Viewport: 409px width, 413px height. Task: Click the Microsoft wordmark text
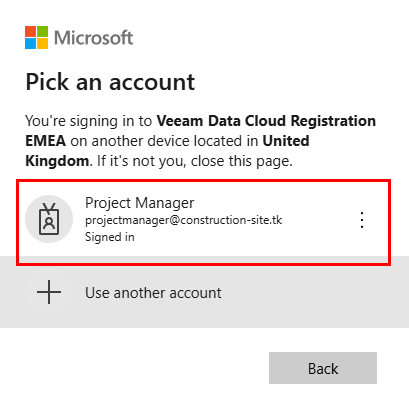[x=94, y=37]
